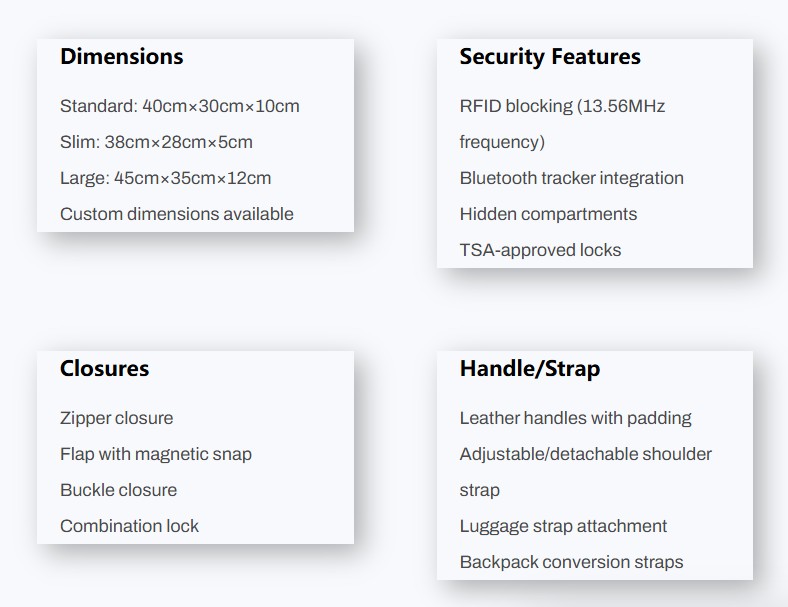Select the Hidden compartments entry
This screenshot has height=607, width=788.
tap(547, 214)
